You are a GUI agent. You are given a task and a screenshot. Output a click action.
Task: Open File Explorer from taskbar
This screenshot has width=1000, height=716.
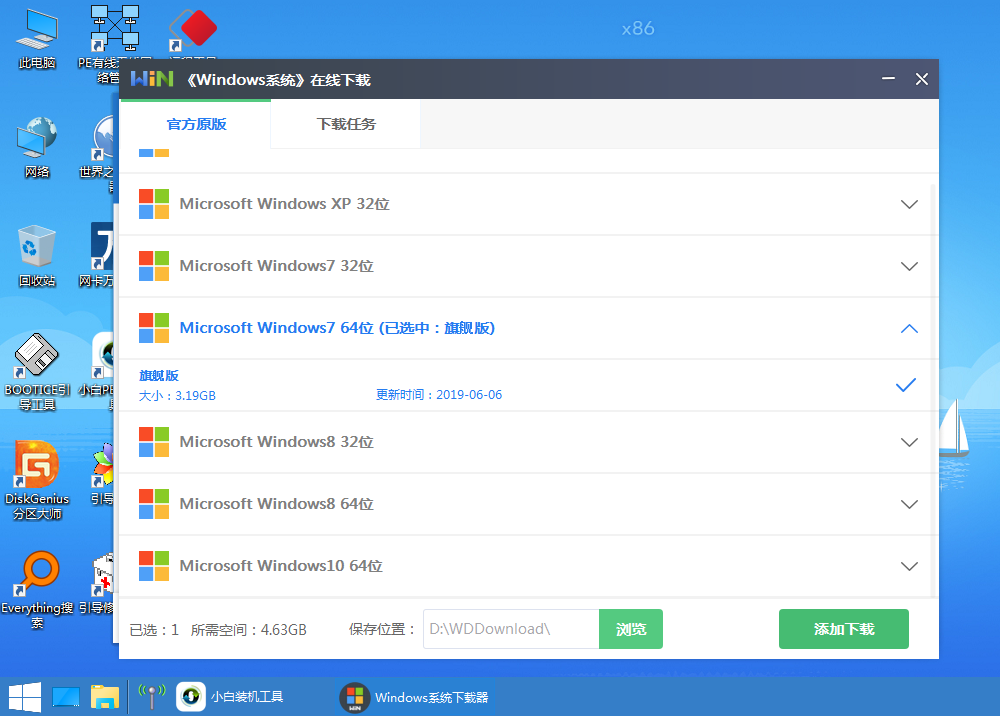105,697
